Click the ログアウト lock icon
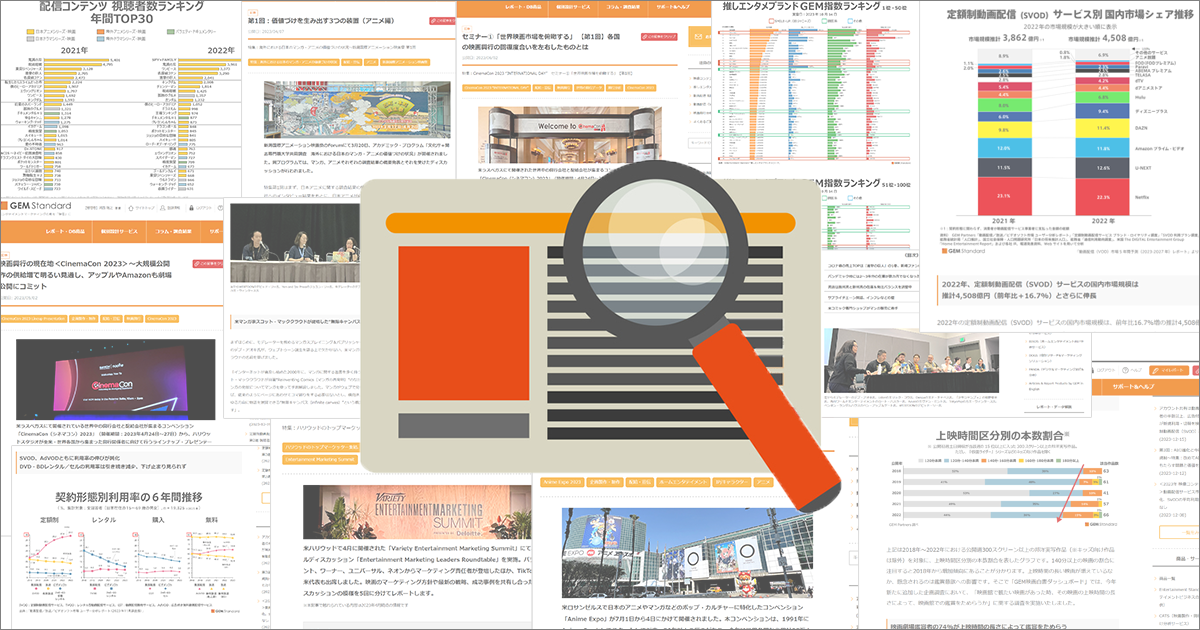This screenshot has width=1200, height=630. [x=192, y=208]
